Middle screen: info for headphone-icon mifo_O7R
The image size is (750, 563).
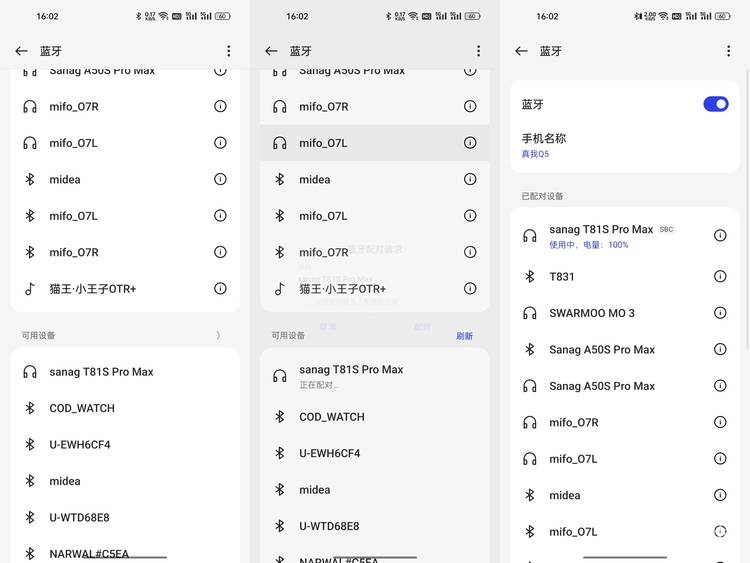pyautogui.click(x=470, y=106)
